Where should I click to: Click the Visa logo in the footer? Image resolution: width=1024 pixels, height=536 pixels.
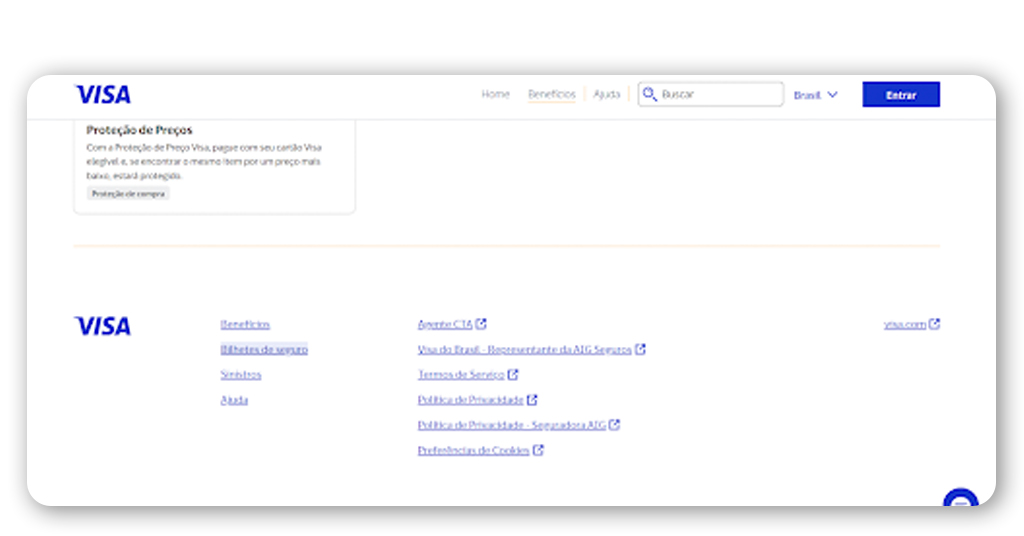coord(103,326)
